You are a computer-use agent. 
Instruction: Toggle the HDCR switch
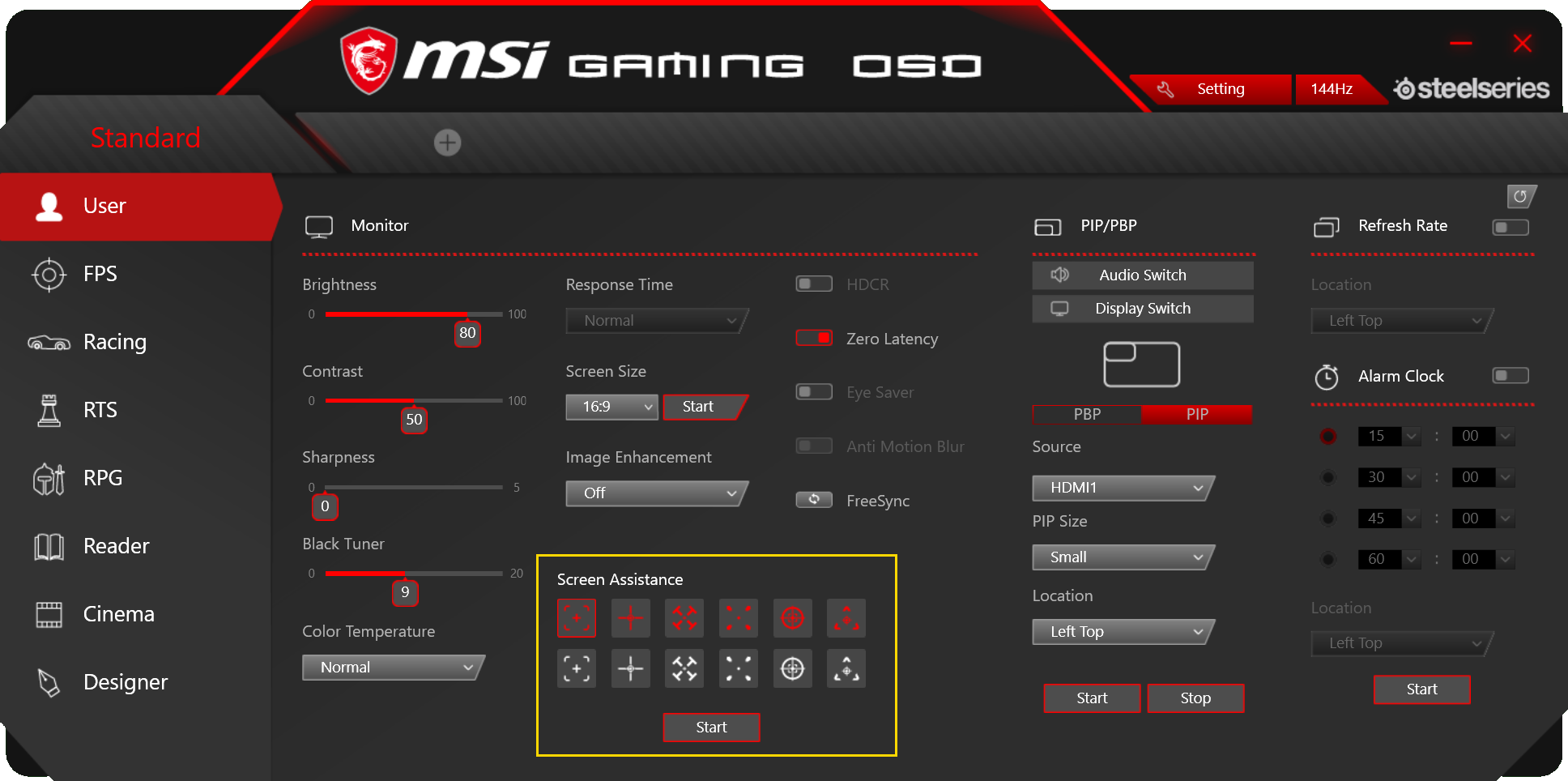[814, 284]
